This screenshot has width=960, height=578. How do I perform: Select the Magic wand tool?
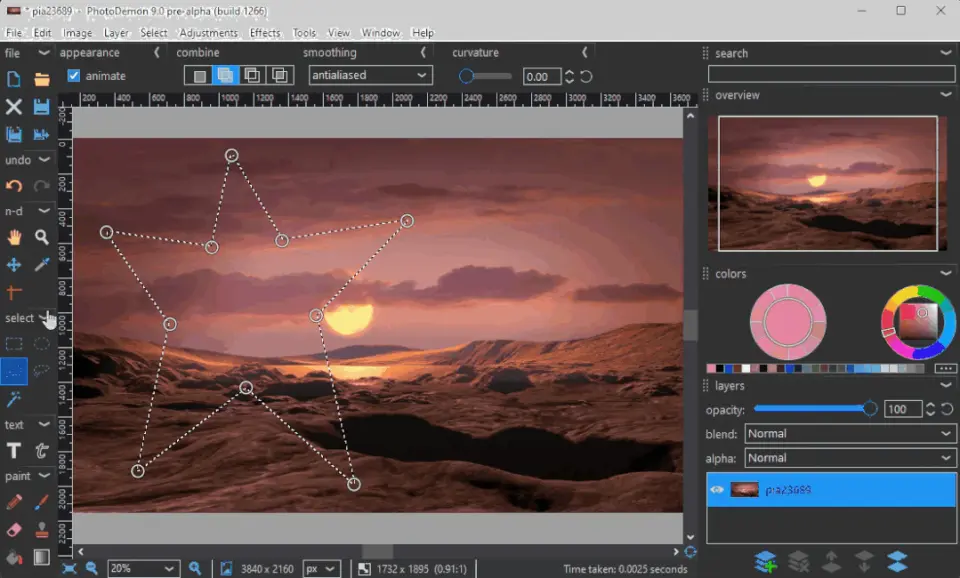(13, 399)
